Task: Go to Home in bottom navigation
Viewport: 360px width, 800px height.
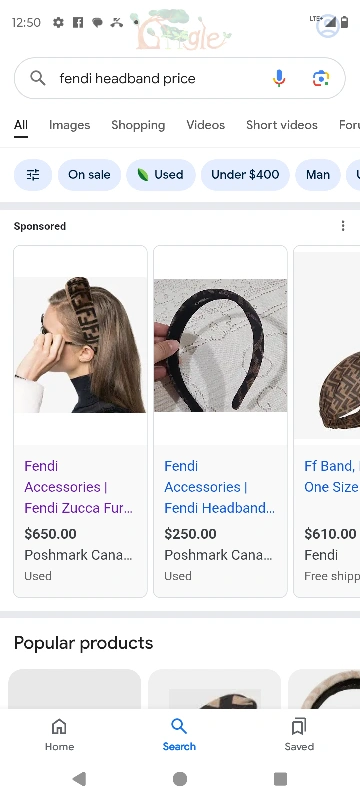Action: (x=59, y=735)
